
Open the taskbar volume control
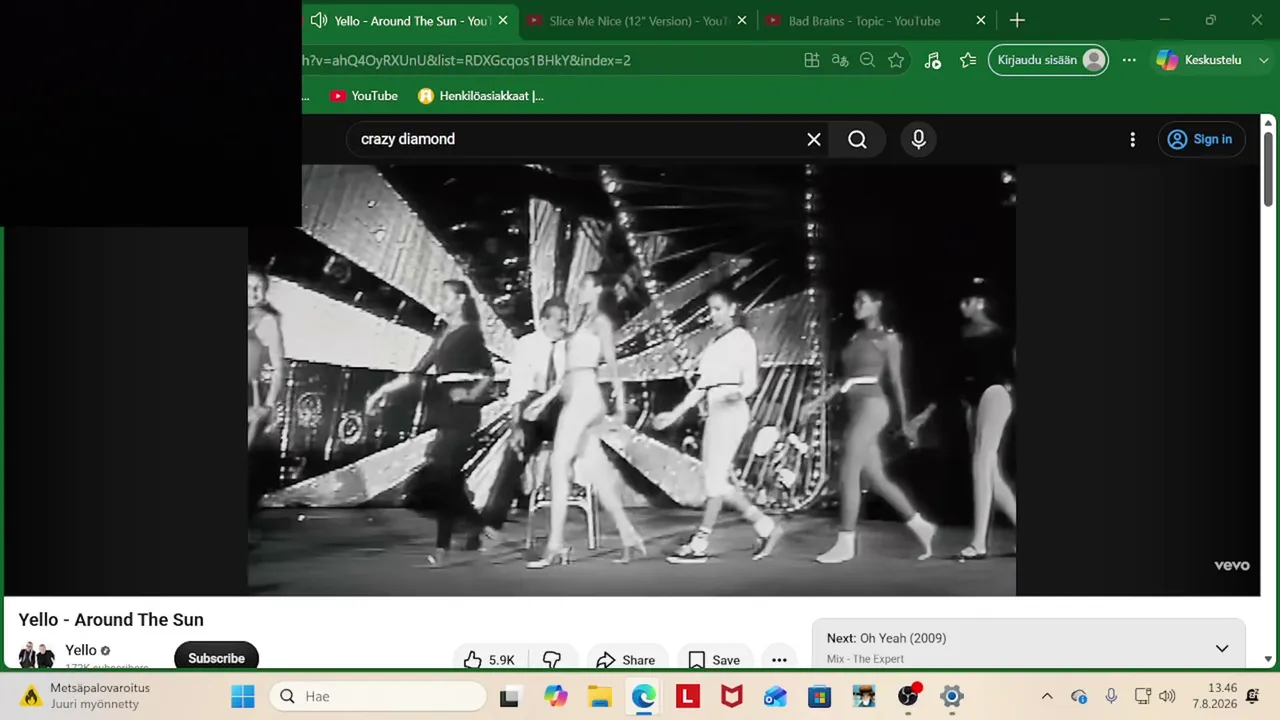(1167, 696)
